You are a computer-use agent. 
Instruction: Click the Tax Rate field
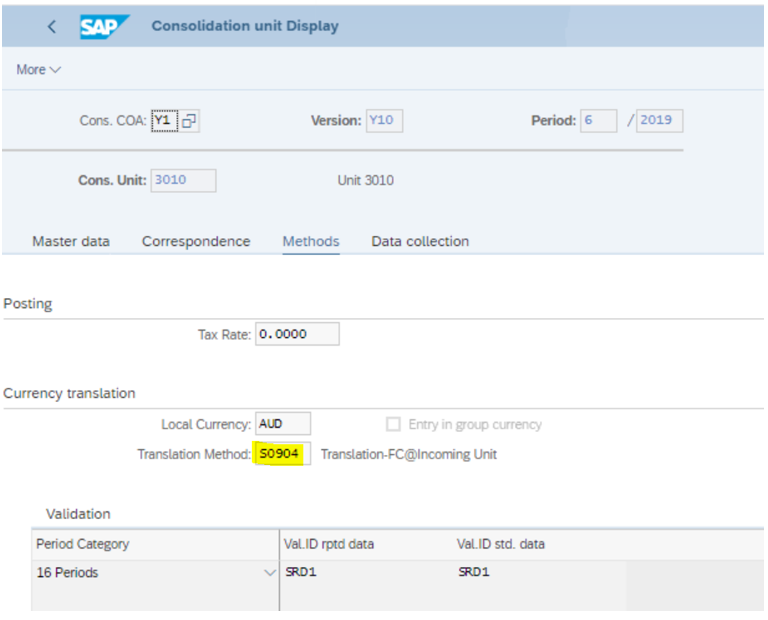(x=297, y=334)
